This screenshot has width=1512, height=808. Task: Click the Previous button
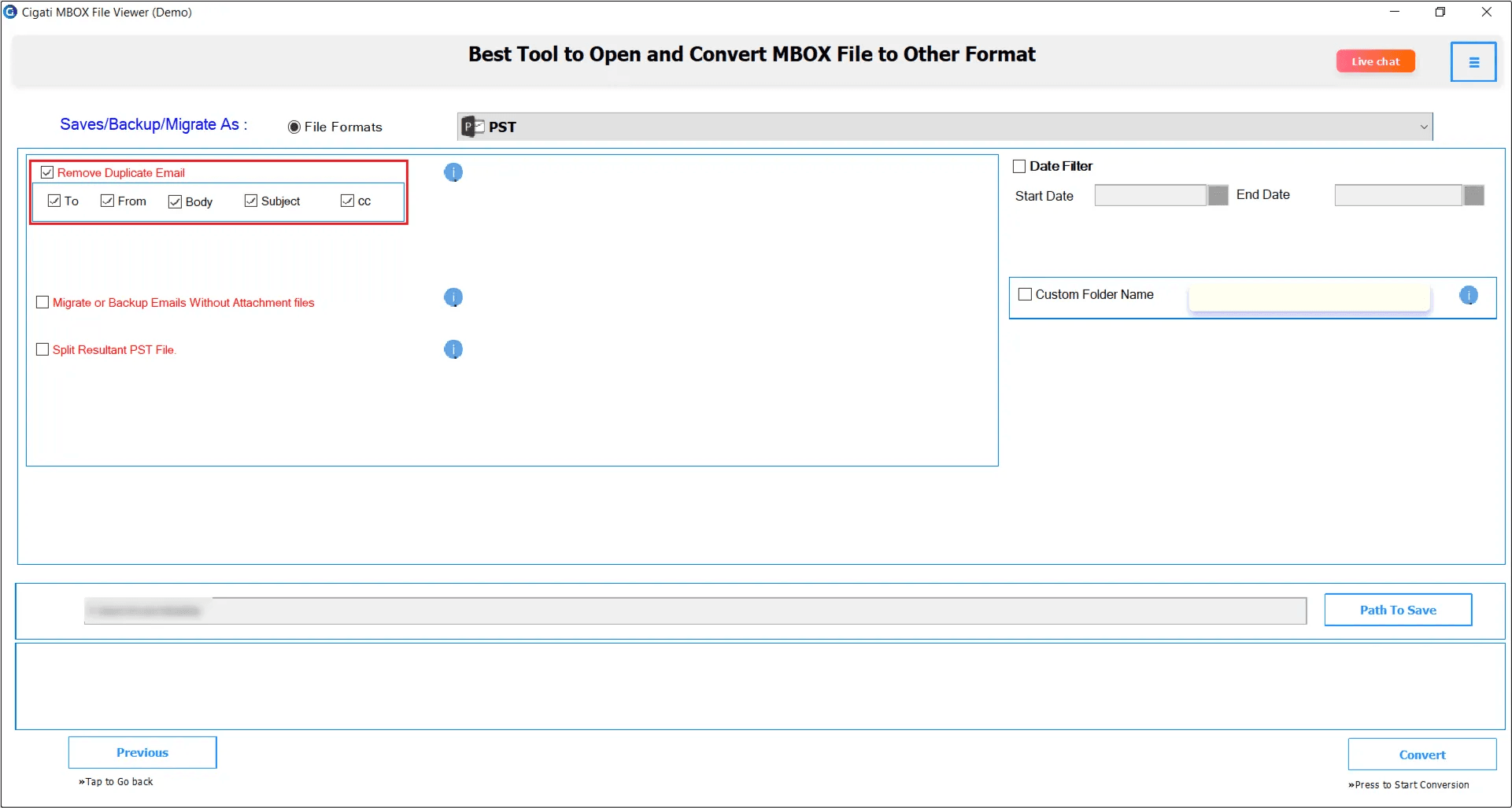142,752
